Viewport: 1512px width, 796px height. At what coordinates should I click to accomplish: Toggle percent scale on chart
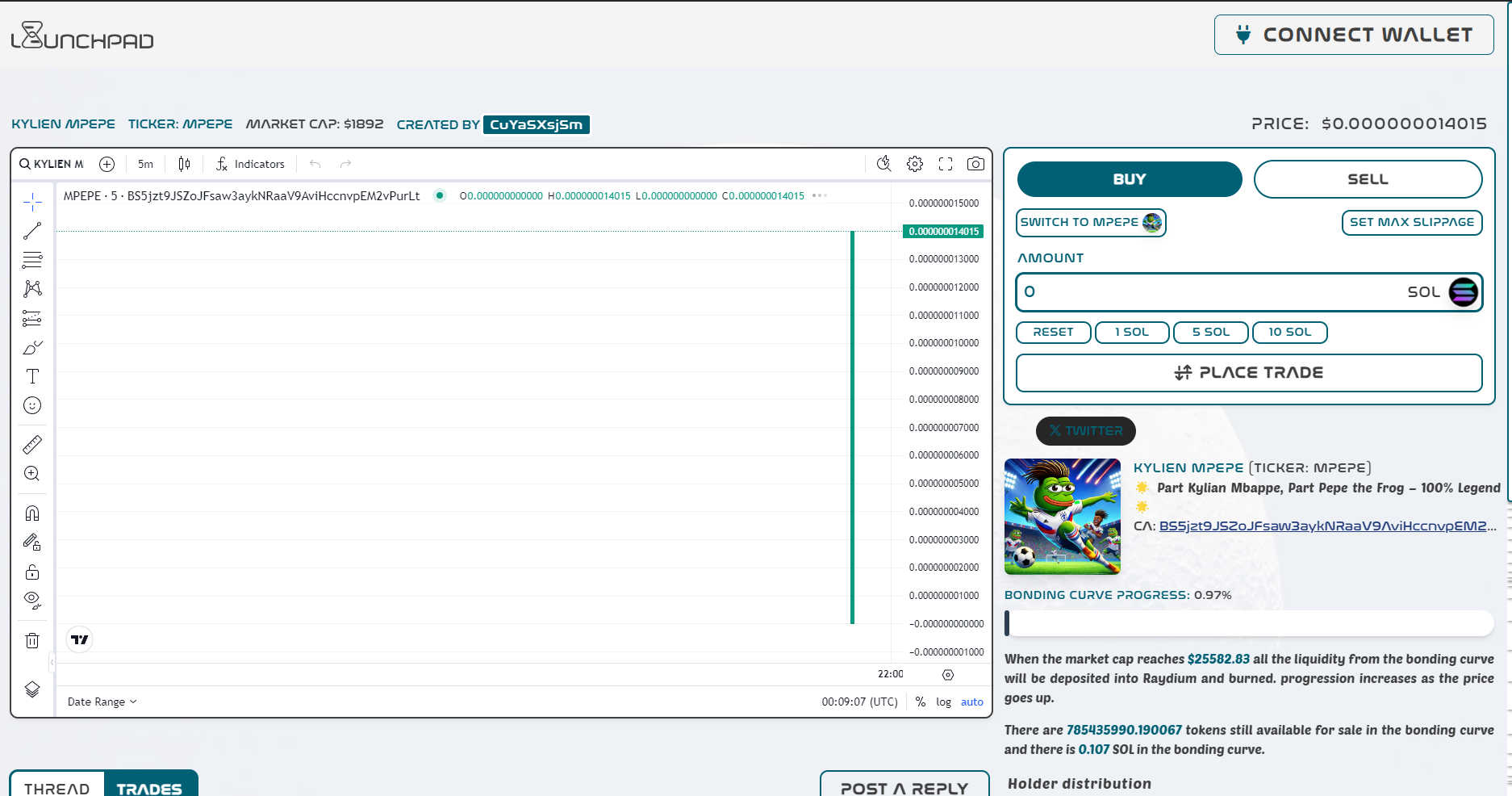click(x=921, y=702)
